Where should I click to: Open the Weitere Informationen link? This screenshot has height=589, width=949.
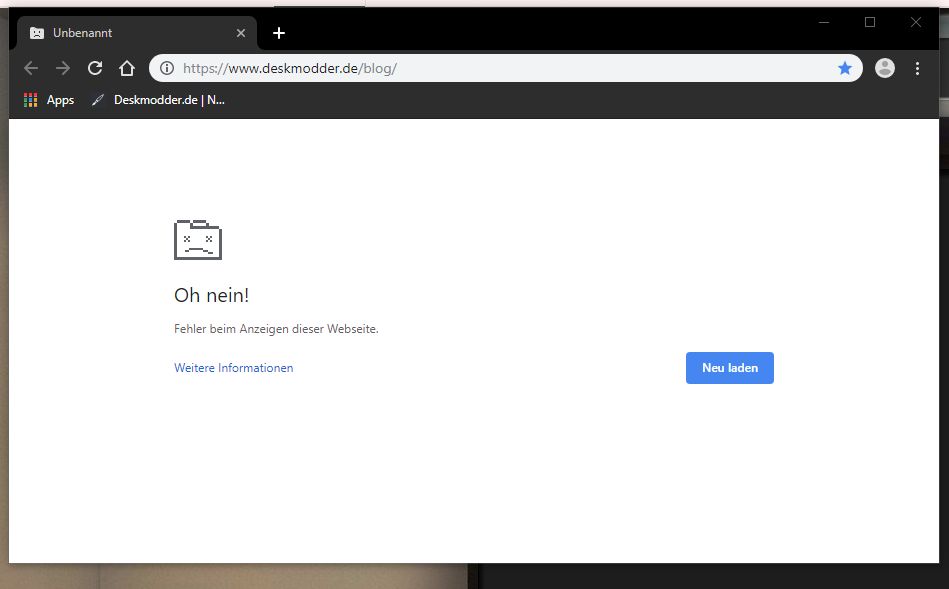(234, 367)
